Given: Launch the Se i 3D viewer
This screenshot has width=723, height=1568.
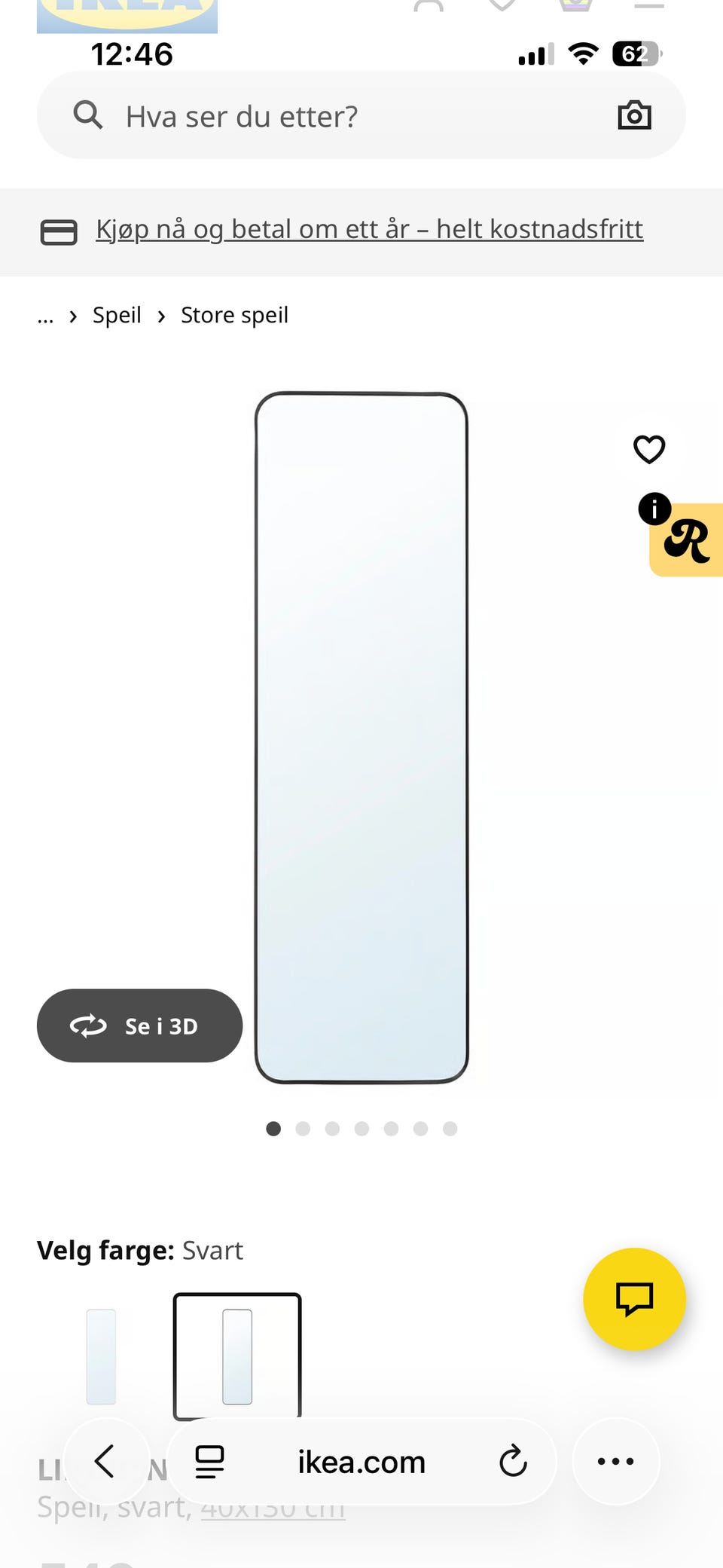Looking at the screenshot, I should tap(139, 1025).
